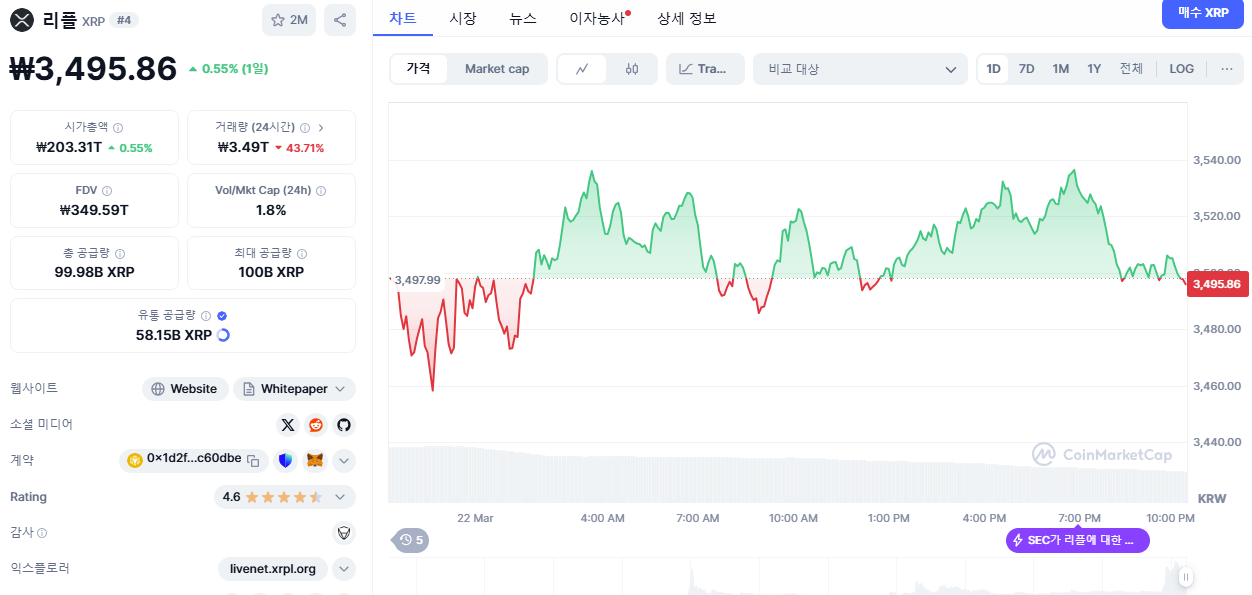Open the X (Twitter) social link

[x=288, y=425]
